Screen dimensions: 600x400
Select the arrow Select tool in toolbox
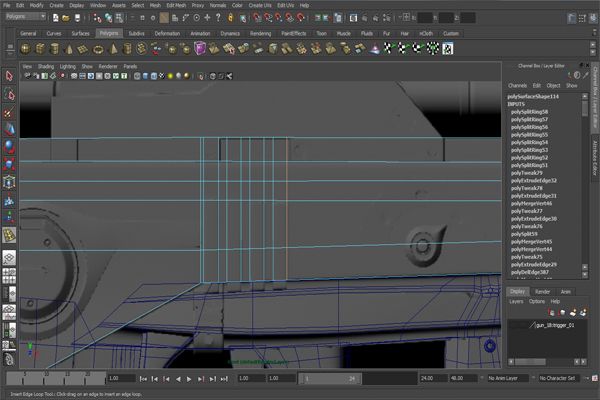point(9,76)
